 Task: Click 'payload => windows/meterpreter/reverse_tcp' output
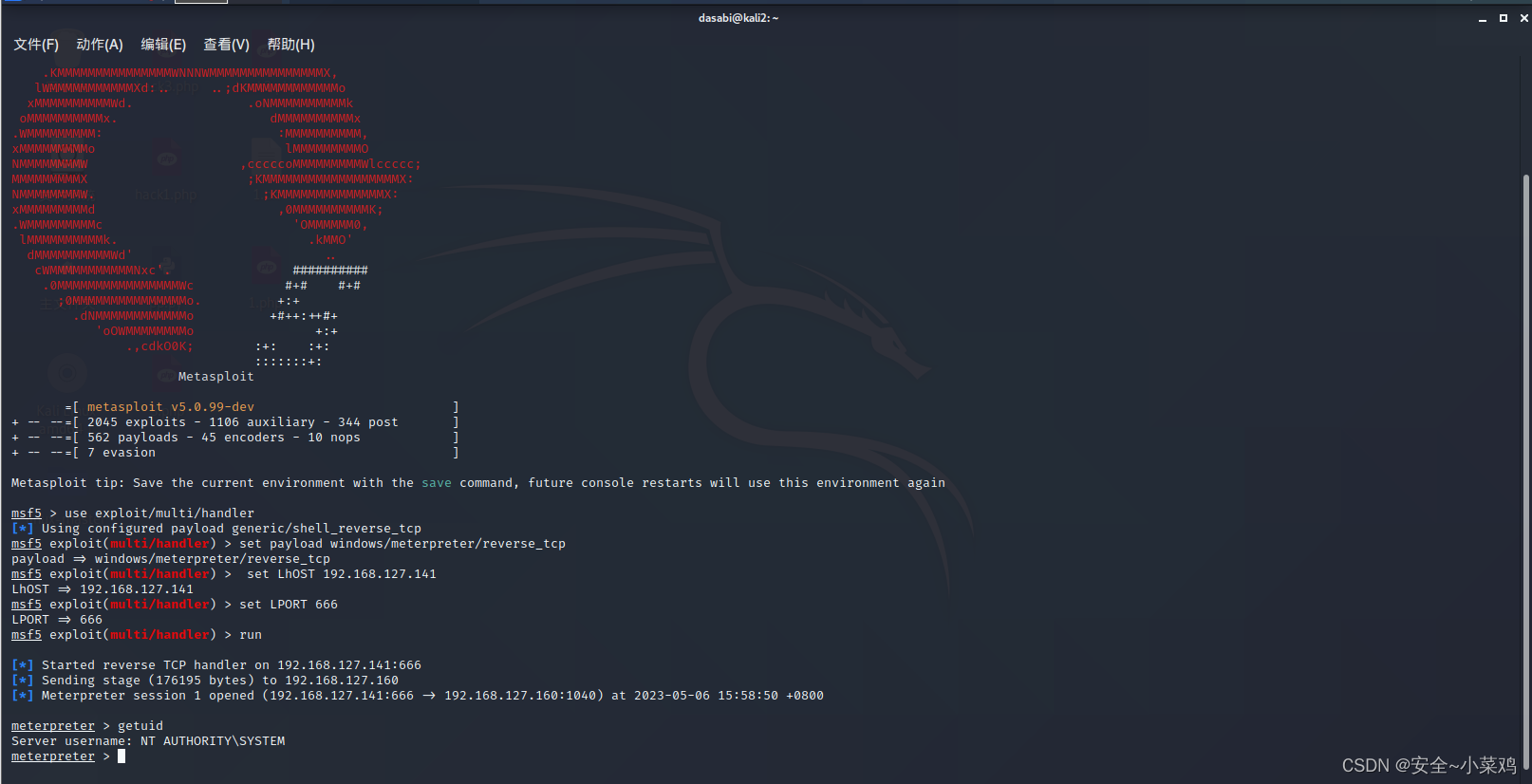pos(171,559)
